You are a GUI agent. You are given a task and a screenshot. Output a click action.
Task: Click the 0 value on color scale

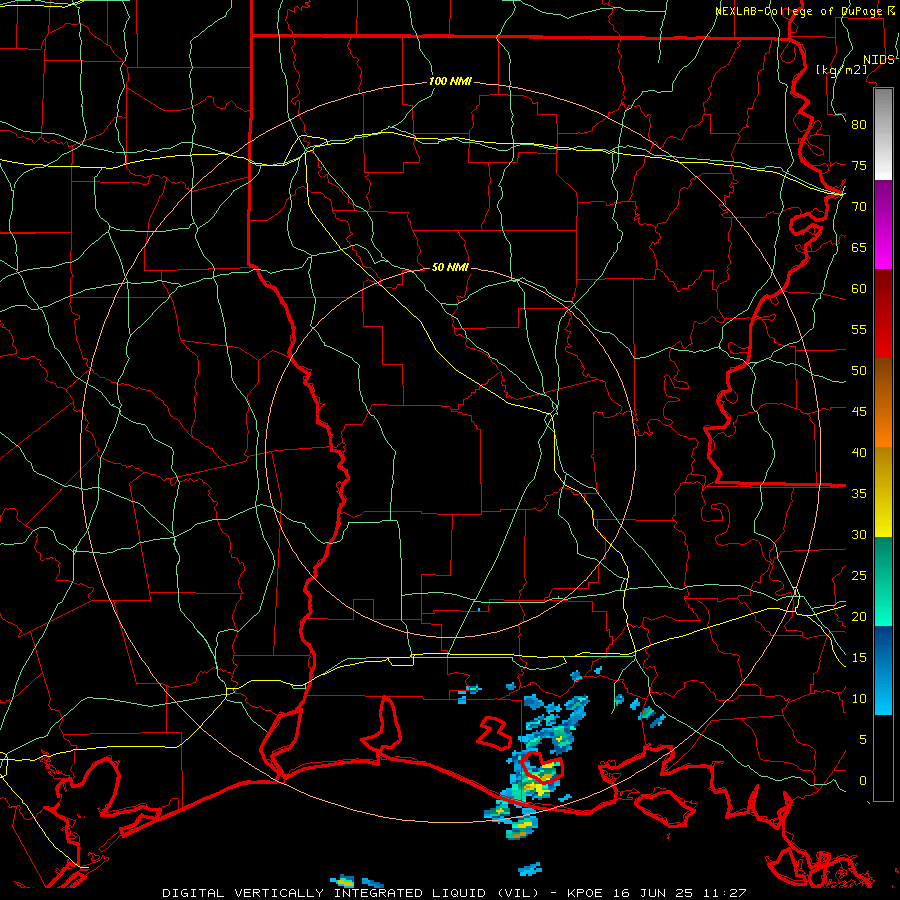[x=863, y=781]
